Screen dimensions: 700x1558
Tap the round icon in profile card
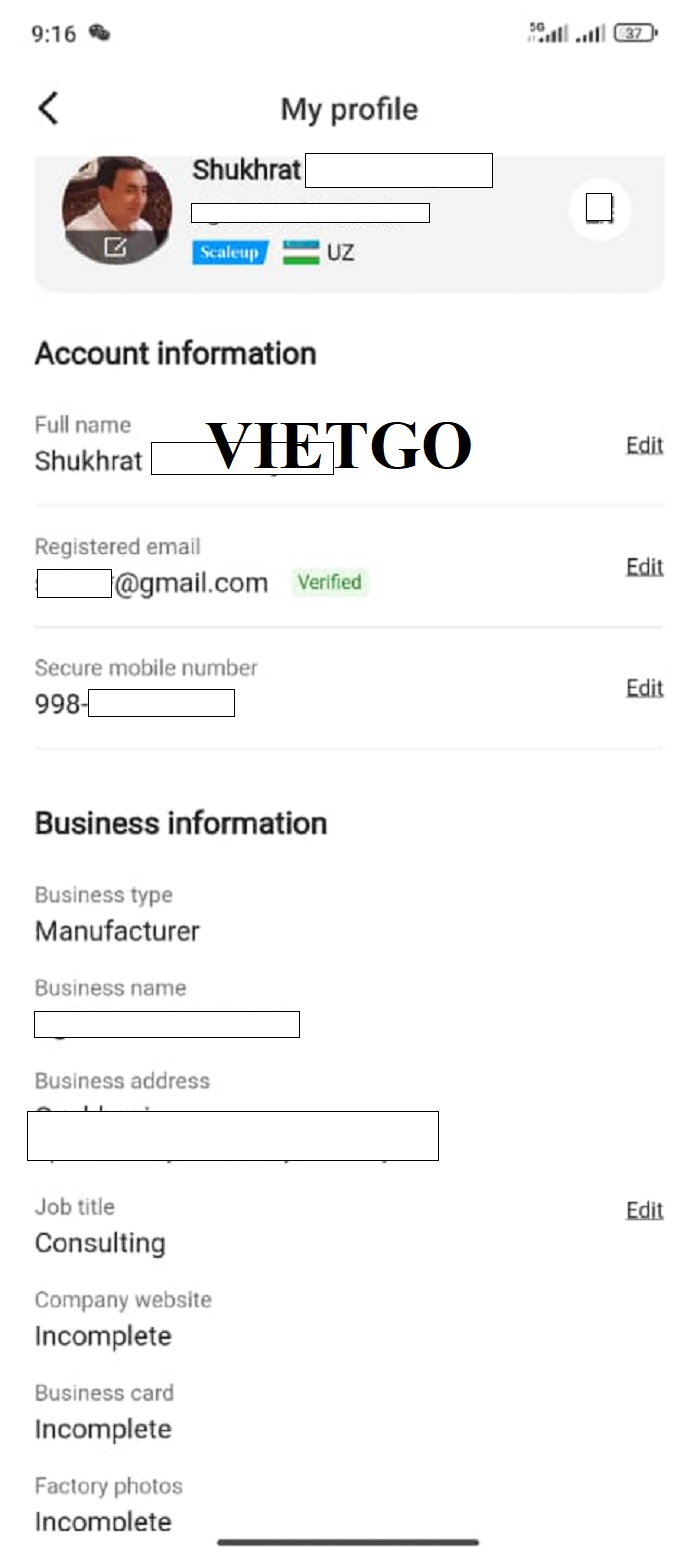pos(599,209)
